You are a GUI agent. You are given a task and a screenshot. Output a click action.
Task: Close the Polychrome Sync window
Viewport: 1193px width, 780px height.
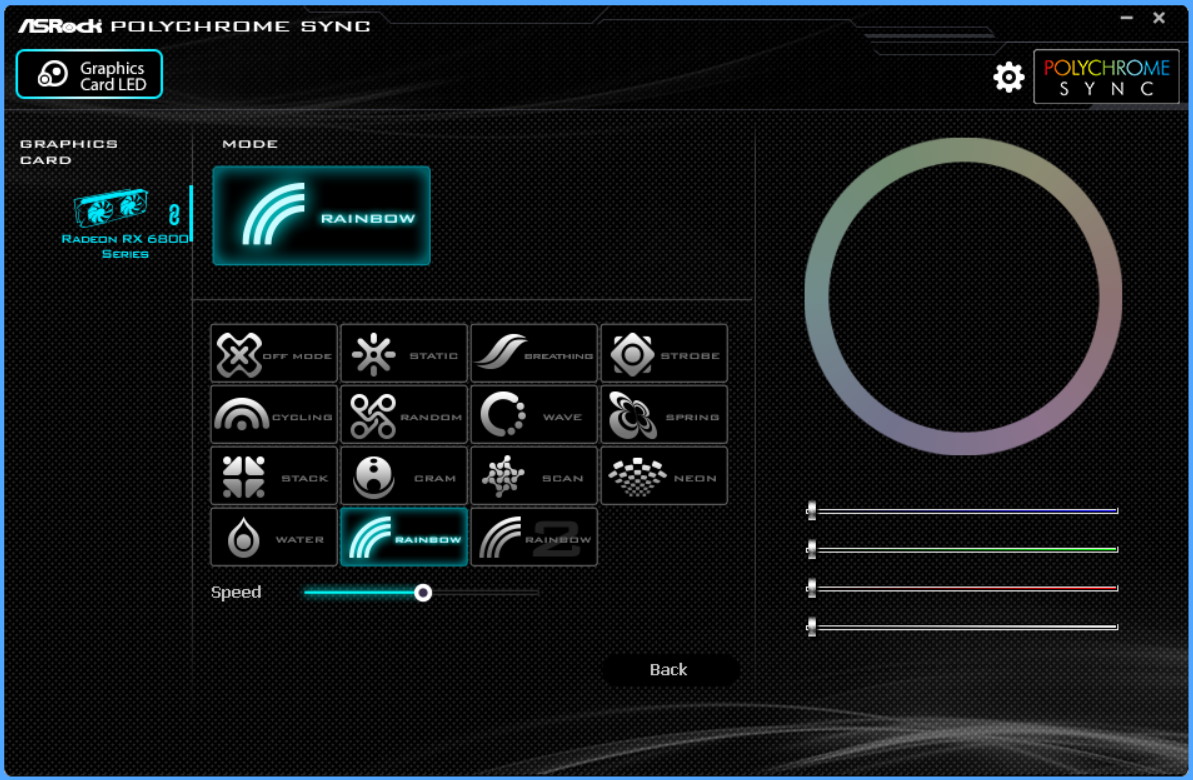pos(1159,18)
